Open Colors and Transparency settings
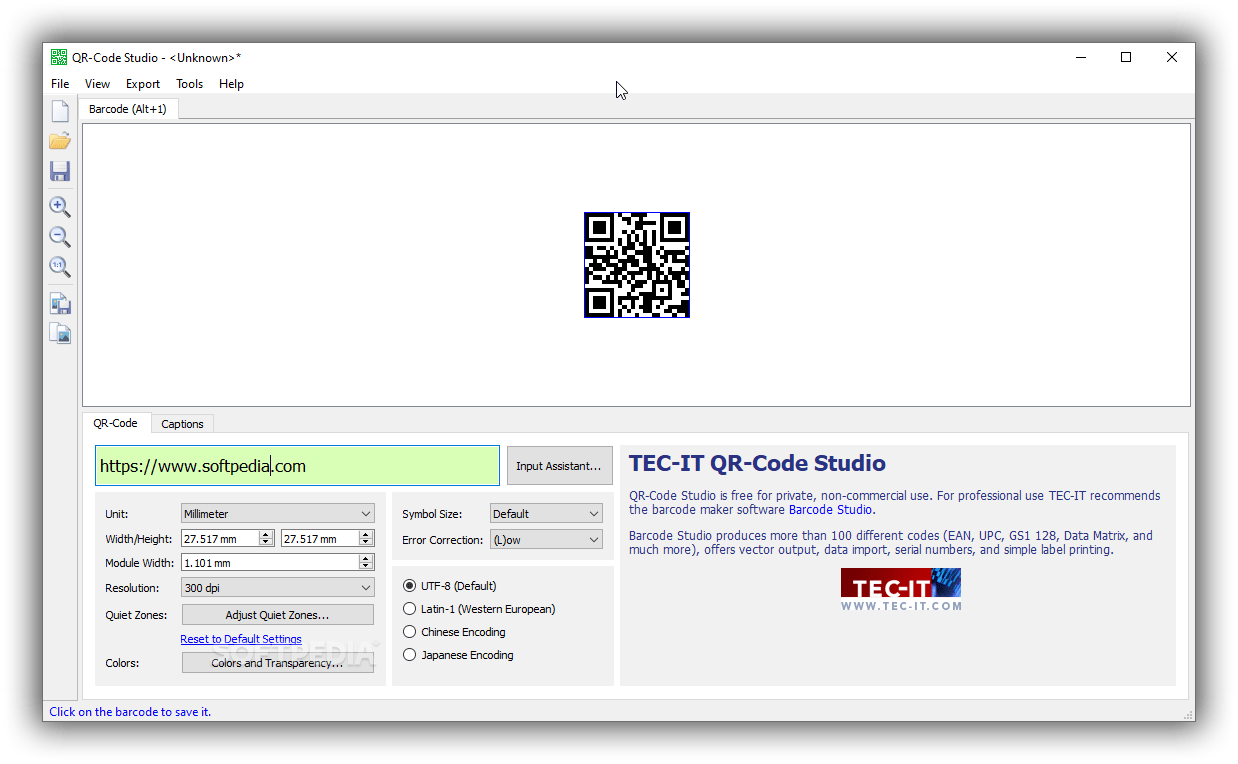 [278, 663]
